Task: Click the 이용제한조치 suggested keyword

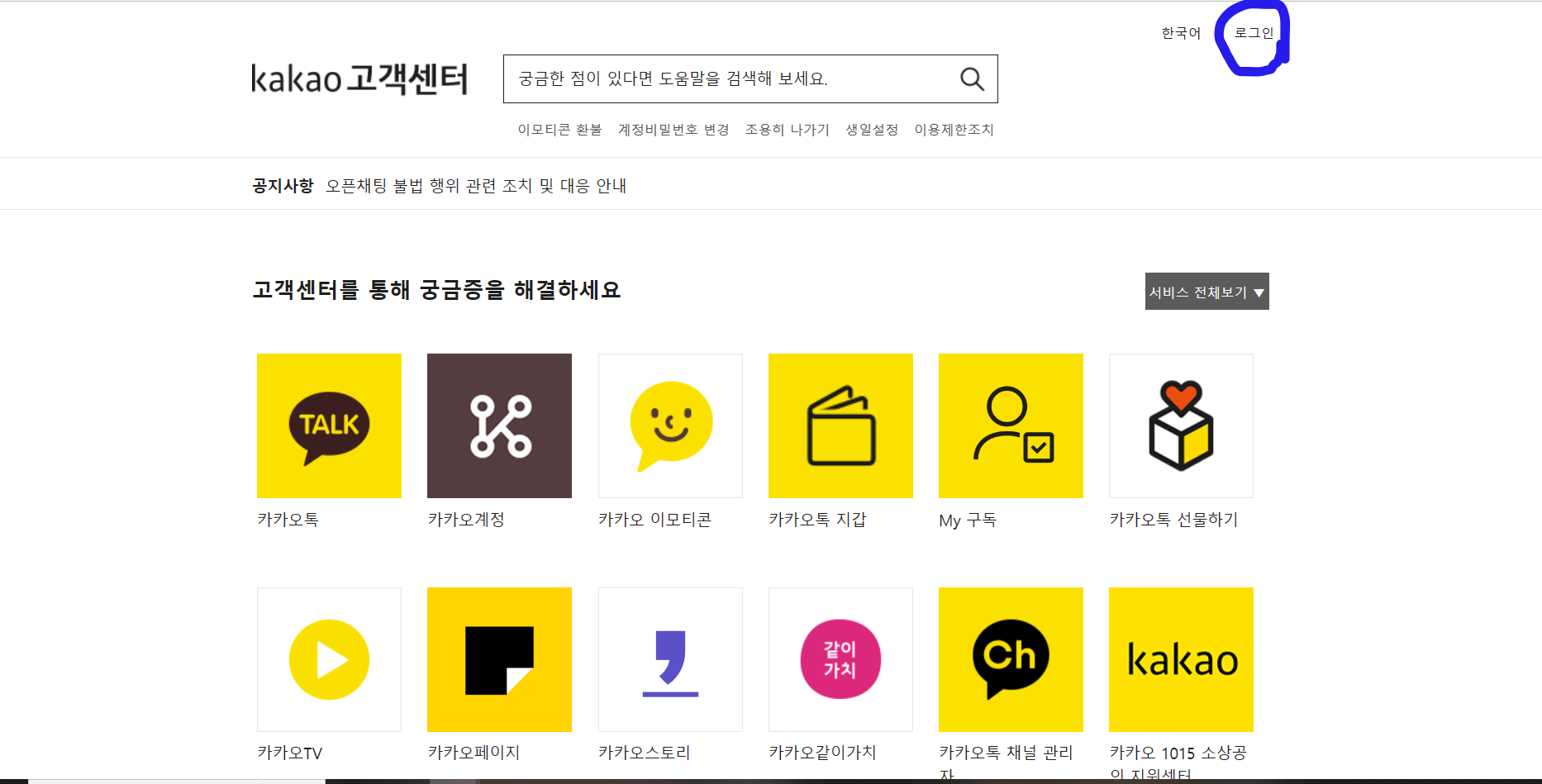Action: [954, 130]
